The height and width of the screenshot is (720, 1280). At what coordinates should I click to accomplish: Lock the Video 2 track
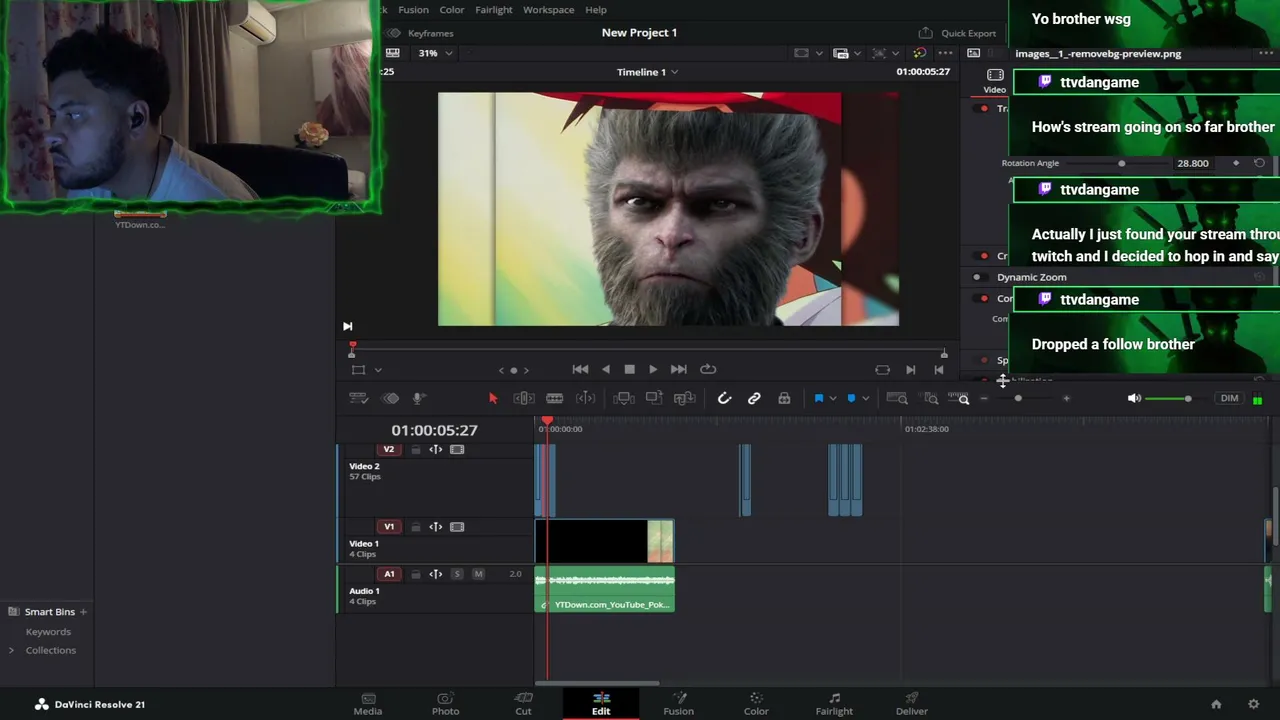click(x=415, y=450)
